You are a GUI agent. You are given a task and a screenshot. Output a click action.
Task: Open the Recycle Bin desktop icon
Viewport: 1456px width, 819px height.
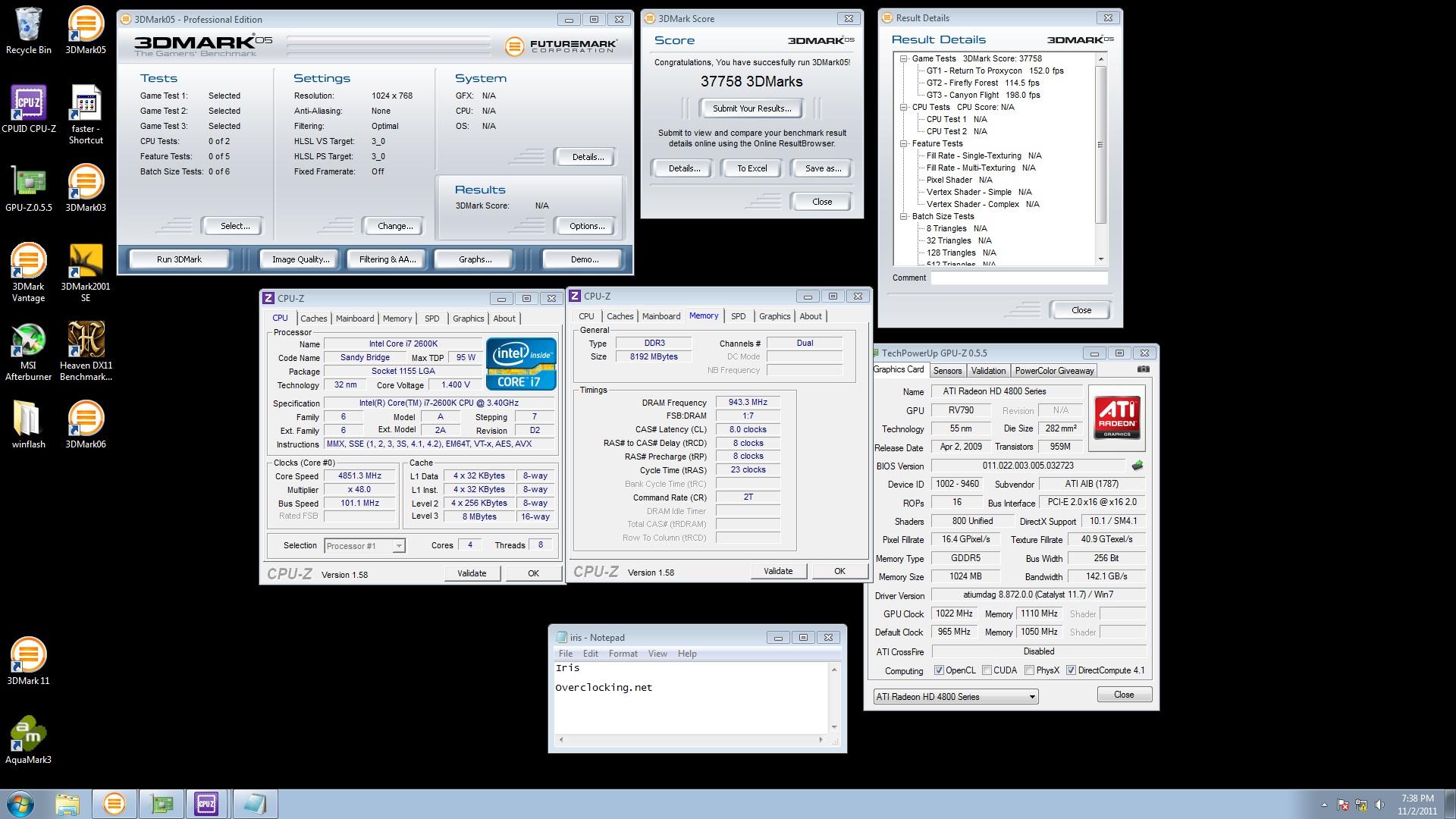pos(28,30)
